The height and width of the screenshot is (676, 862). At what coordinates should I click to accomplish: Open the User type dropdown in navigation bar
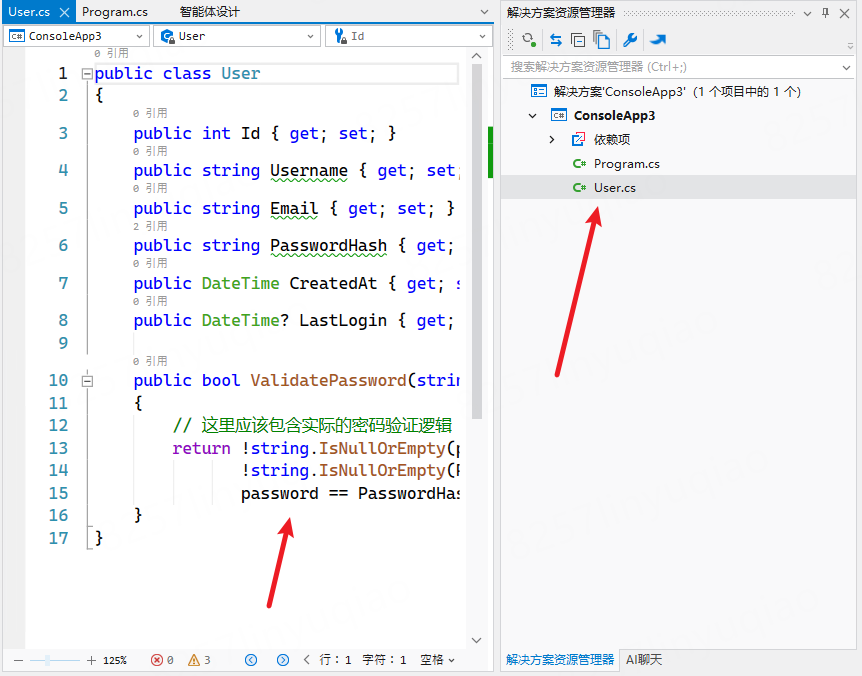tap(311, 36)
